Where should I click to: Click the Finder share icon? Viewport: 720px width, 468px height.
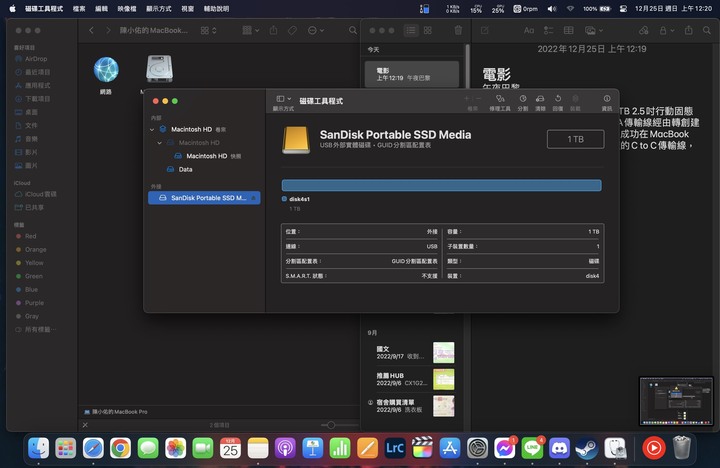coord(274,30)
